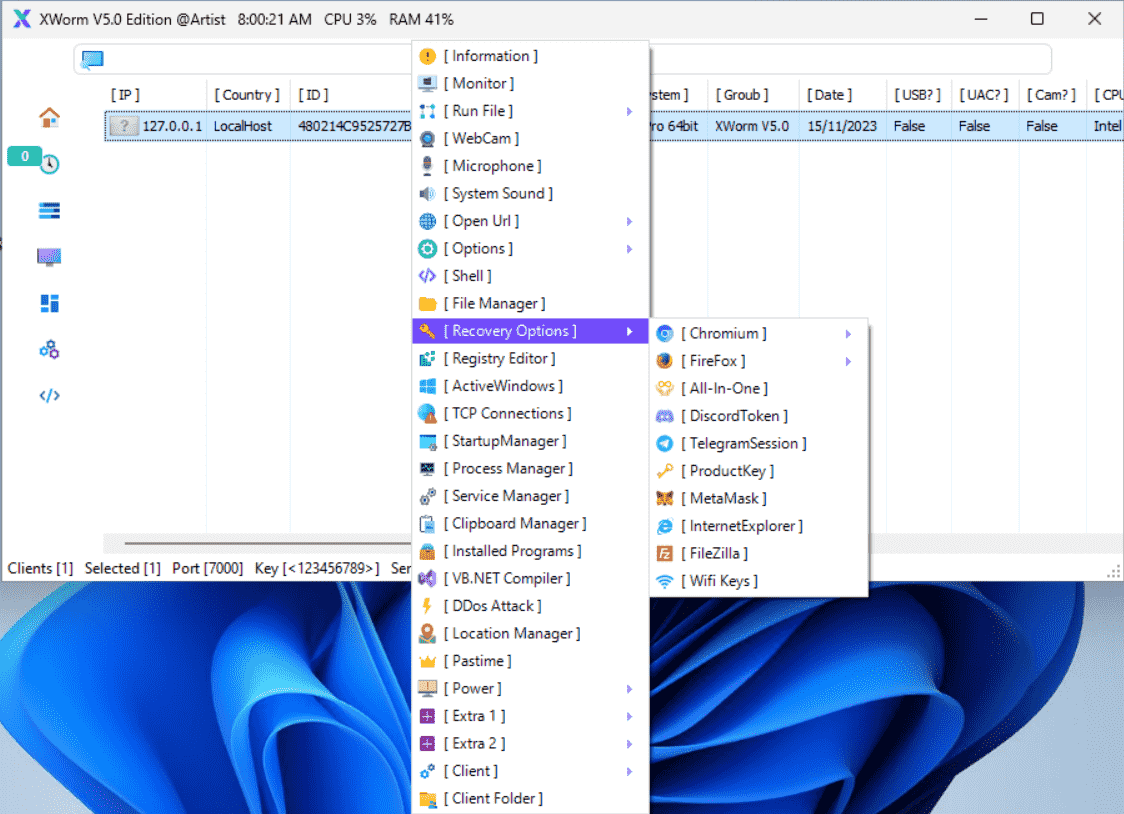Open the Client Folder menu entry
Viewport: 1124px width, 814px height.
click(531, 798)
